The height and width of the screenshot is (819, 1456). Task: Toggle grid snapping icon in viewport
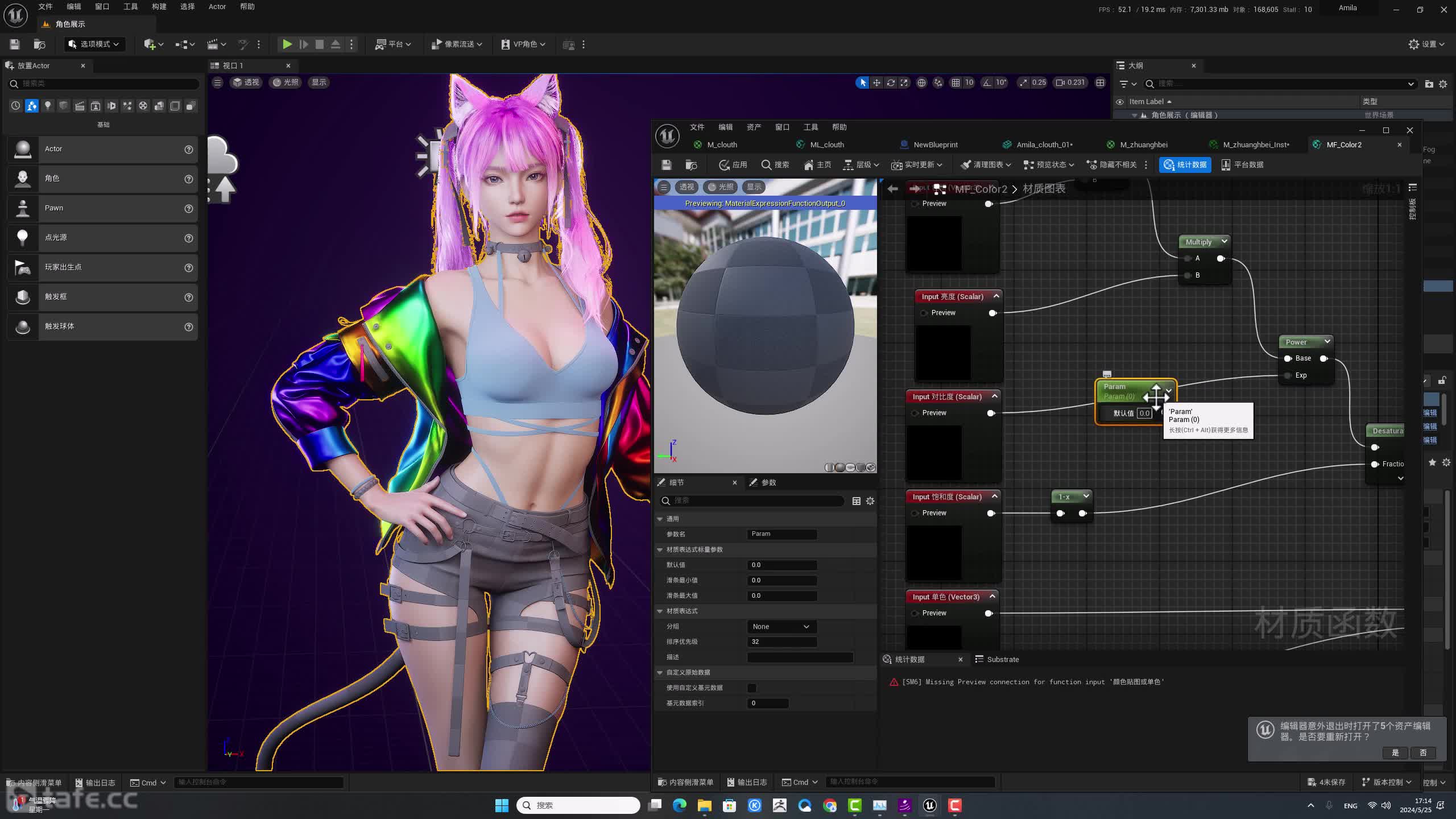click(x=955, y=82)
